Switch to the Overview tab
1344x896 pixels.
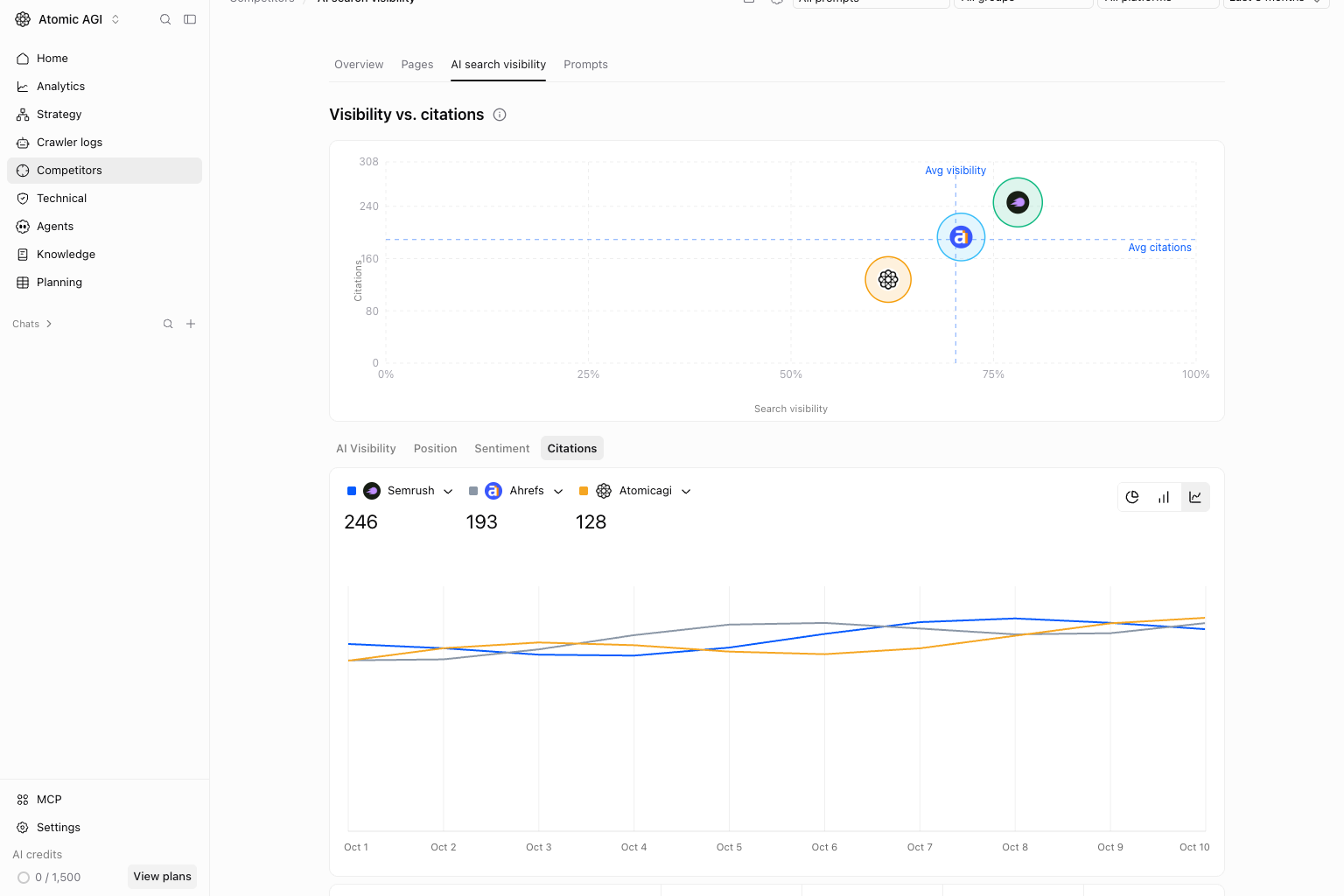coord(359,65)
